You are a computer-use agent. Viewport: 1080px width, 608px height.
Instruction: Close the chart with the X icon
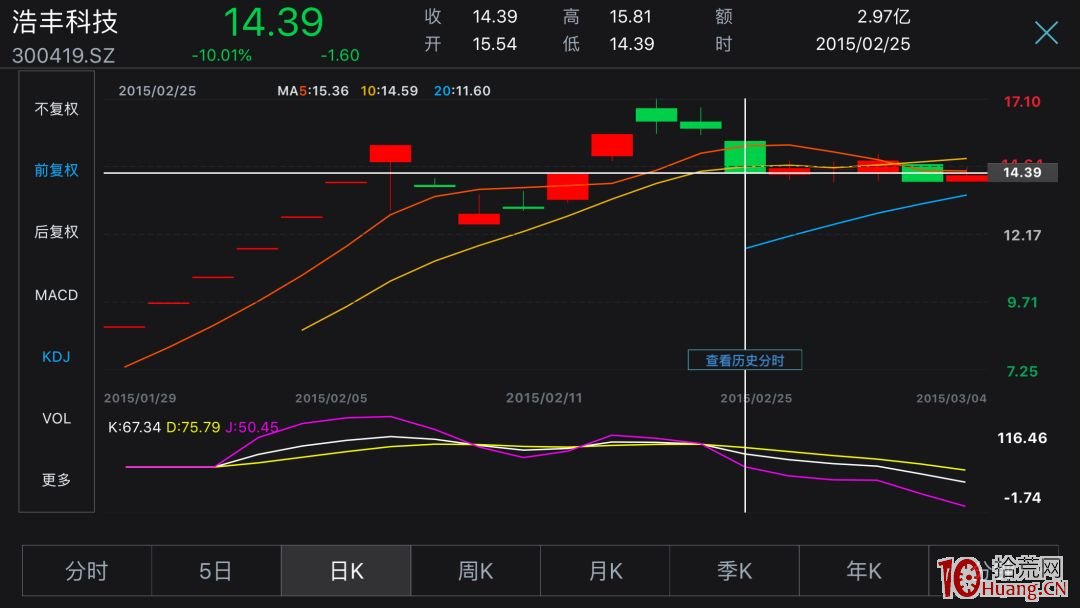click(1046, 33)
